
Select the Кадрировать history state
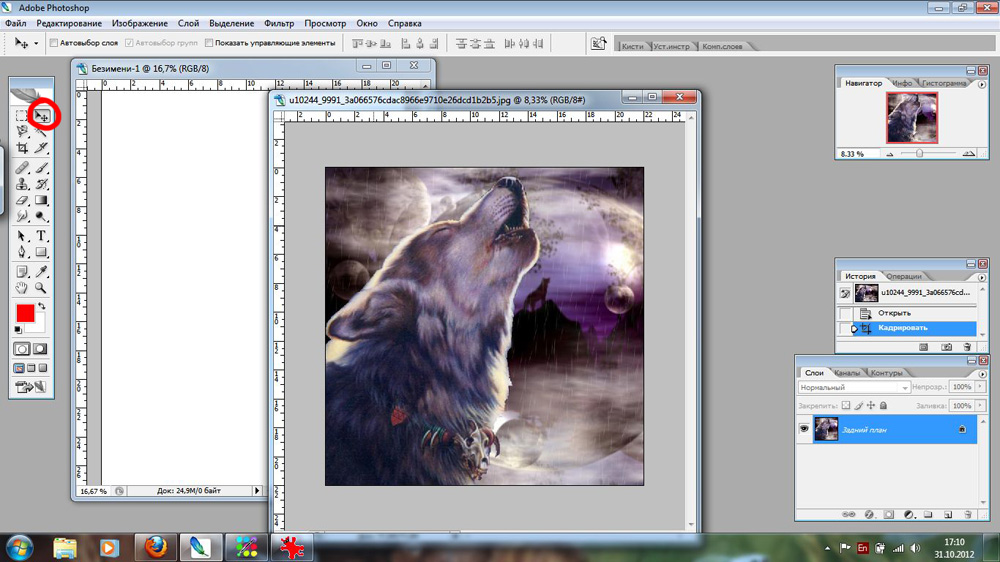pos(915,328)
